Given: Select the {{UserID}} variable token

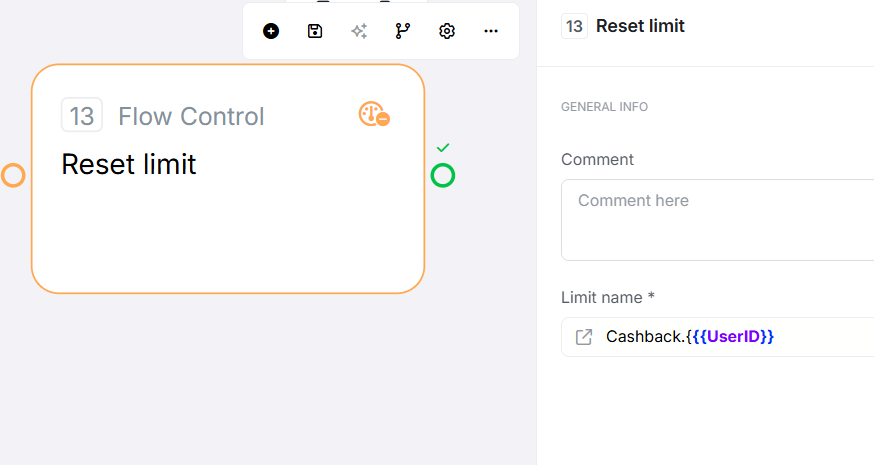Looking at the screenshot, I should [733, 337].
